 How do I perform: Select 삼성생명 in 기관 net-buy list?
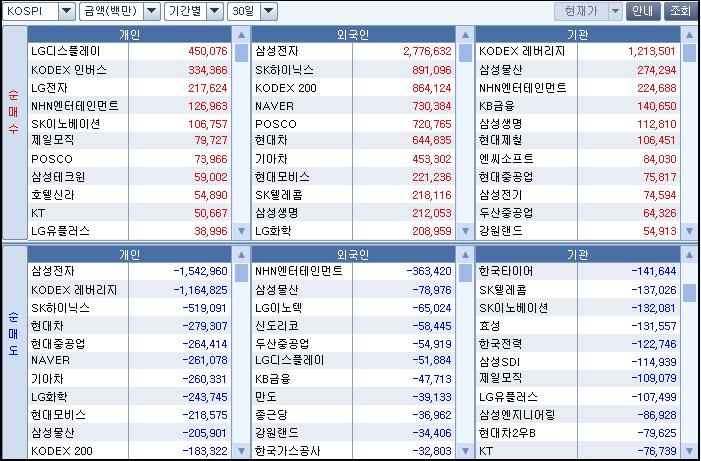(x=578, y=123)
